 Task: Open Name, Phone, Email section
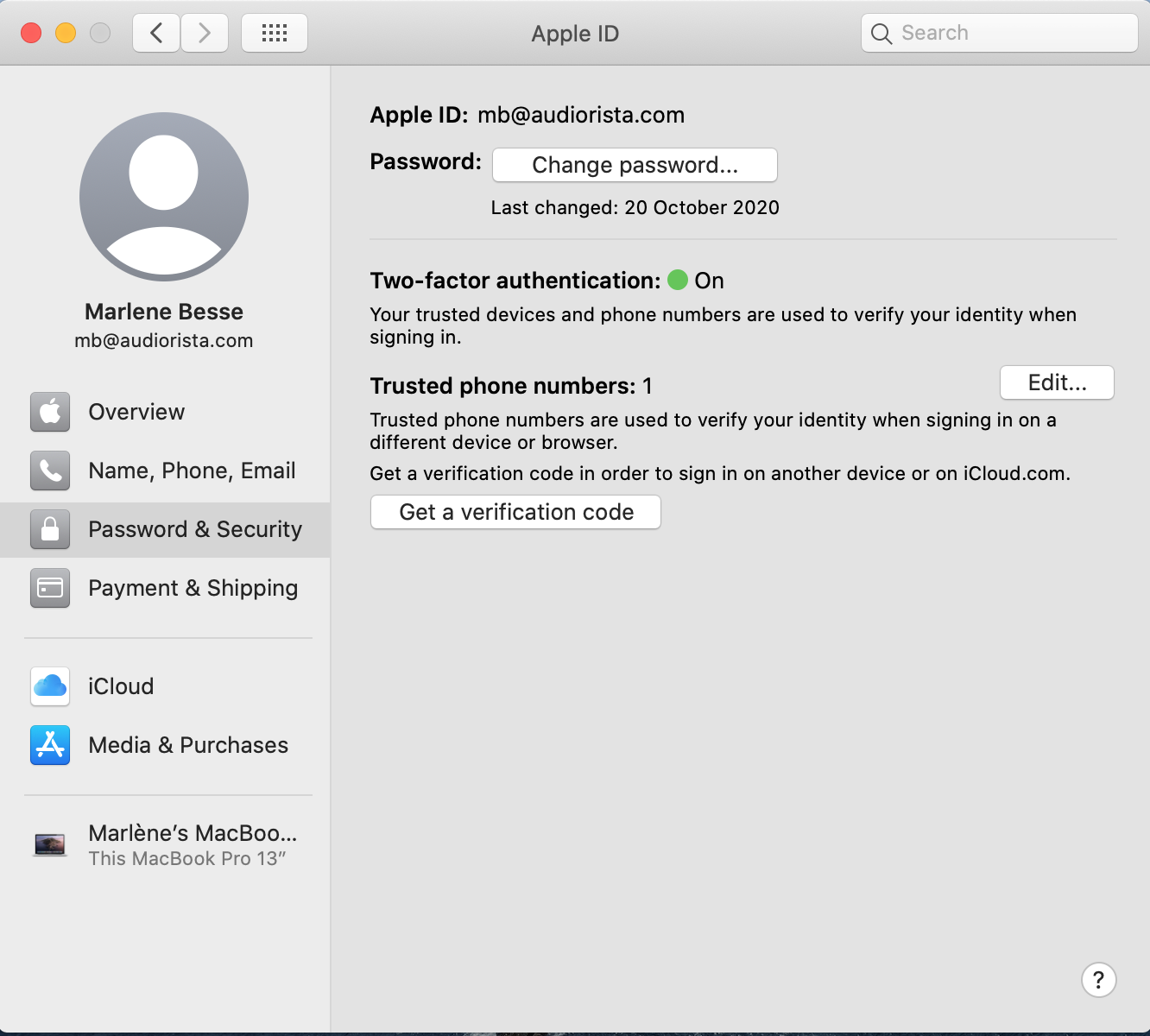point(165,471)
